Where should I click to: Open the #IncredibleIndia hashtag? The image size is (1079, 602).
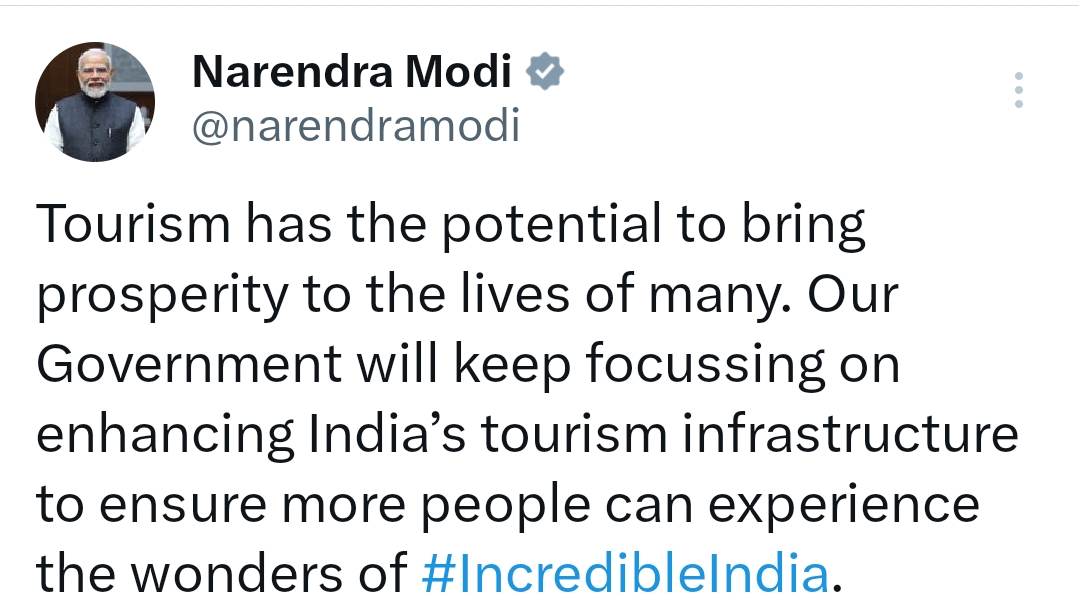626,575
